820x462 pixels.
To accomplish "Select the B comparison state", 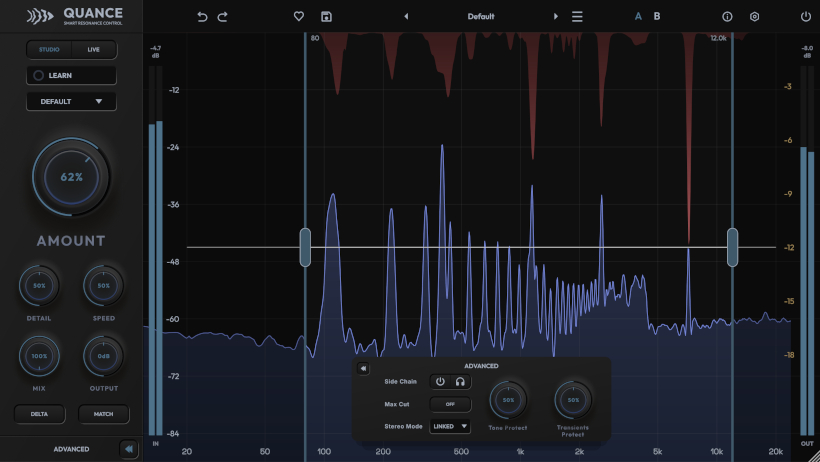I will pos(657,16).
